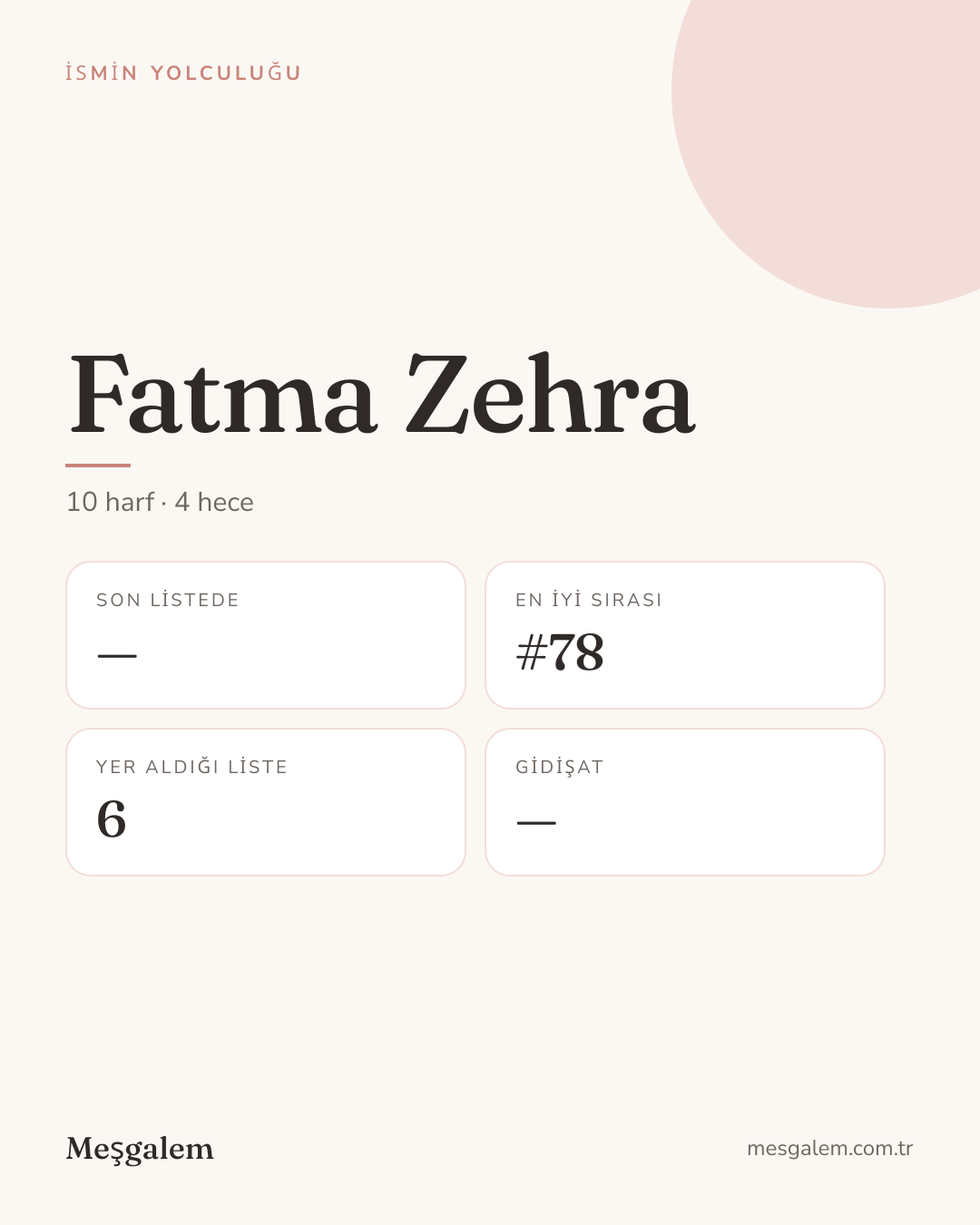980x1225 pixels.
Task: Click the YOLCULUĞU bold word in header
Action: 226,73
